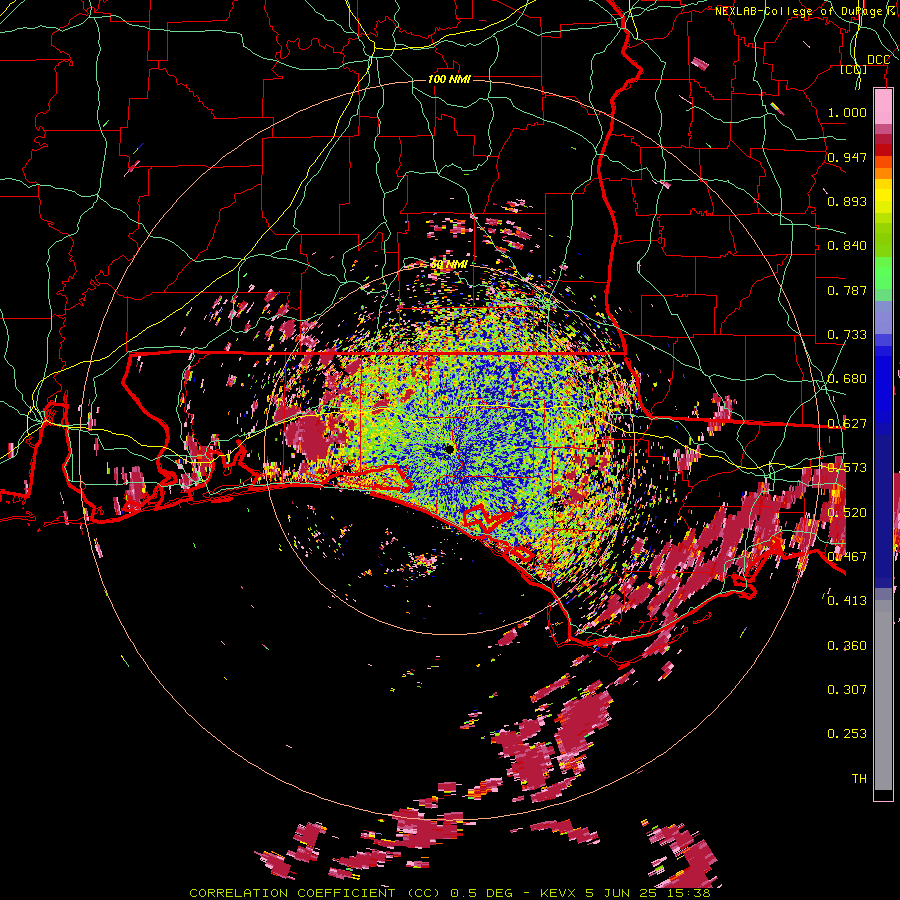
Task: Click the NEXLAB-College of DuPage credit text
Action: pos(806,11)
